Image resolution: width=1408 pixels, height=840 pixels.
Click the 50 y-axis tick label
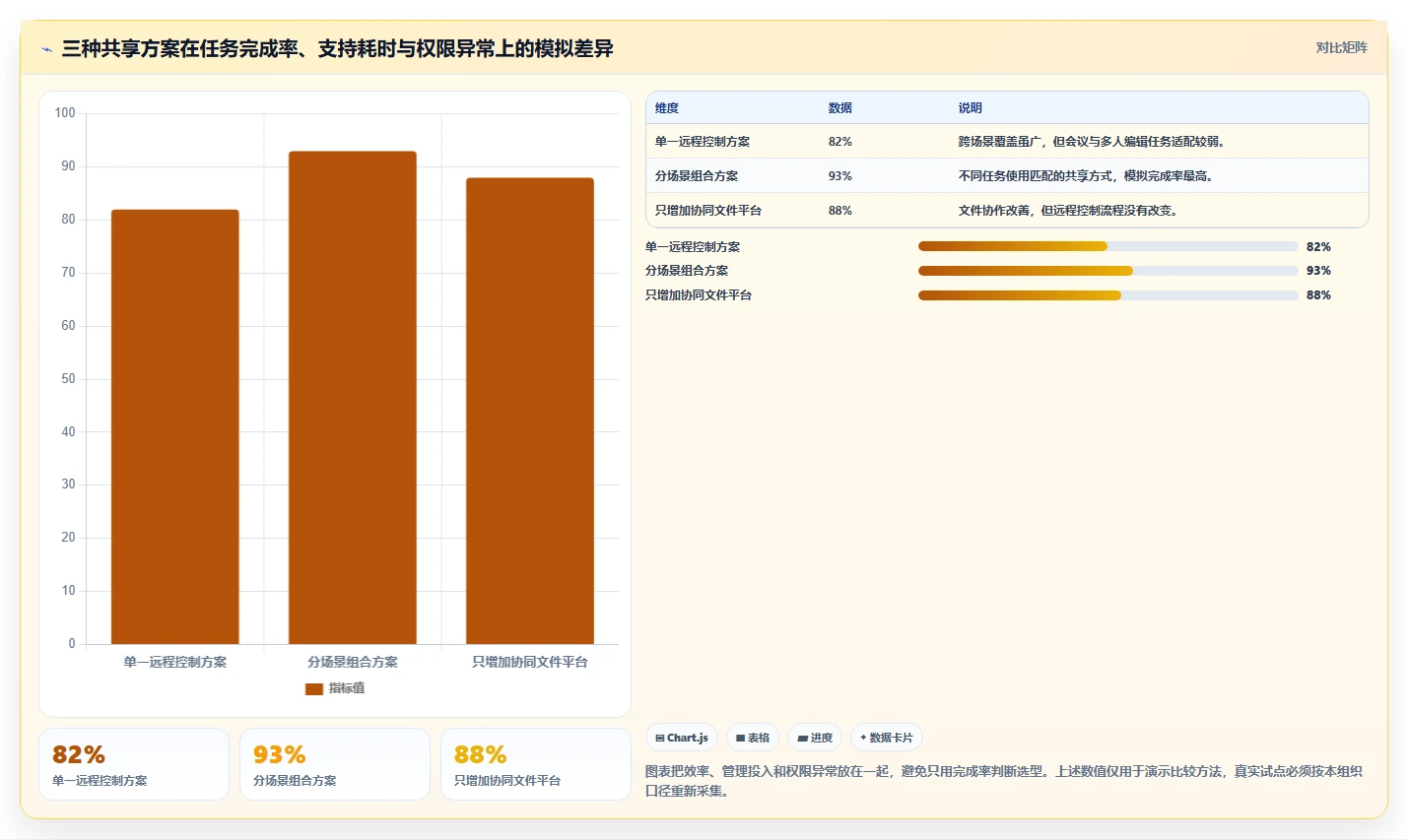point(68,379)
